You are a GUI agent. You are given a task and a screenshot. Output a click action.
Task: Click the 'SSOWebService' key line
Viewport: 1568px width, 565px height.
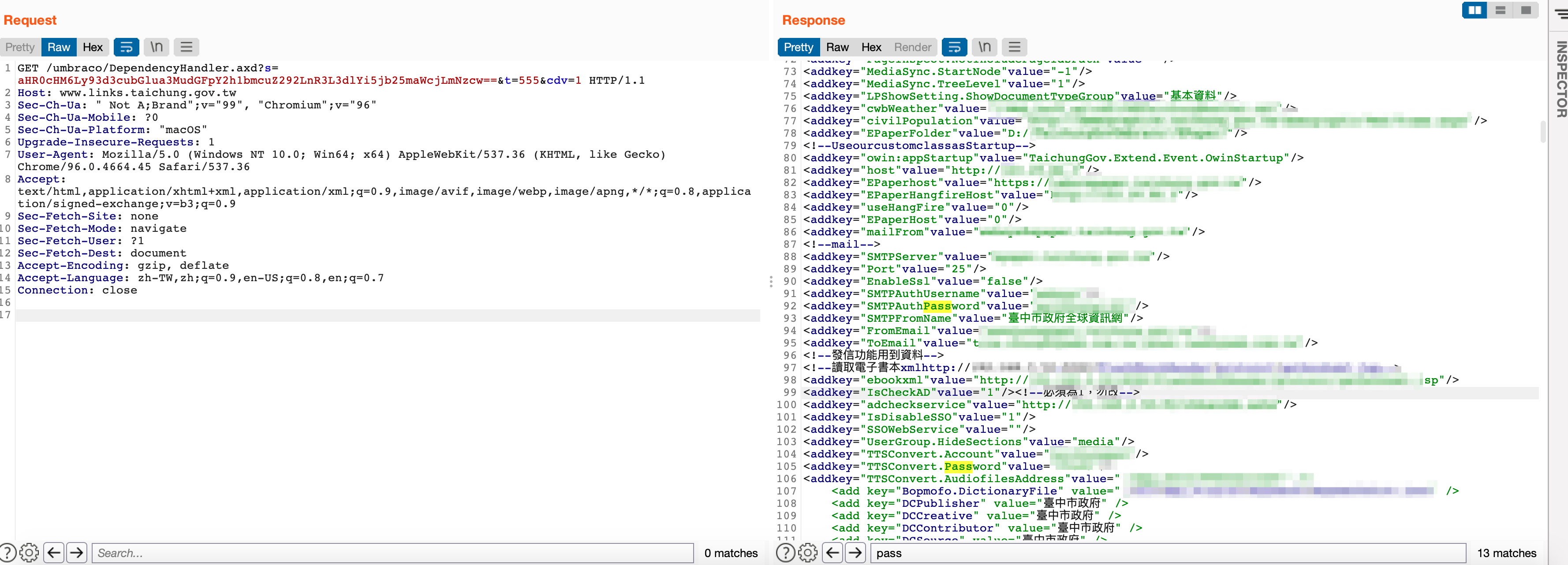[x=920, y=429]
